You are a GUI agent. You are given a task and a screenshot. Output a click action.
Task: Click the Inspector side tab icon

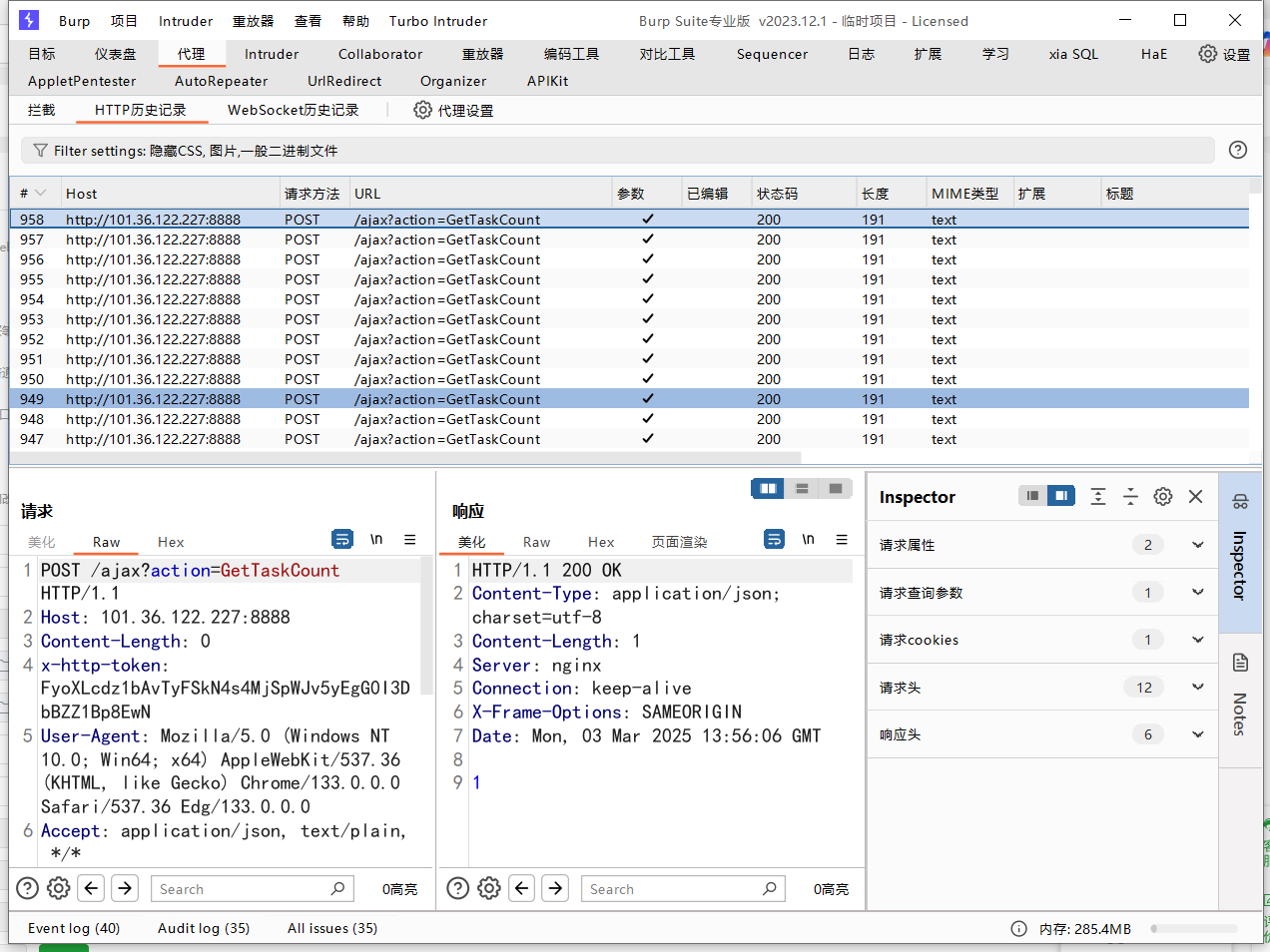click(1240, 501)
